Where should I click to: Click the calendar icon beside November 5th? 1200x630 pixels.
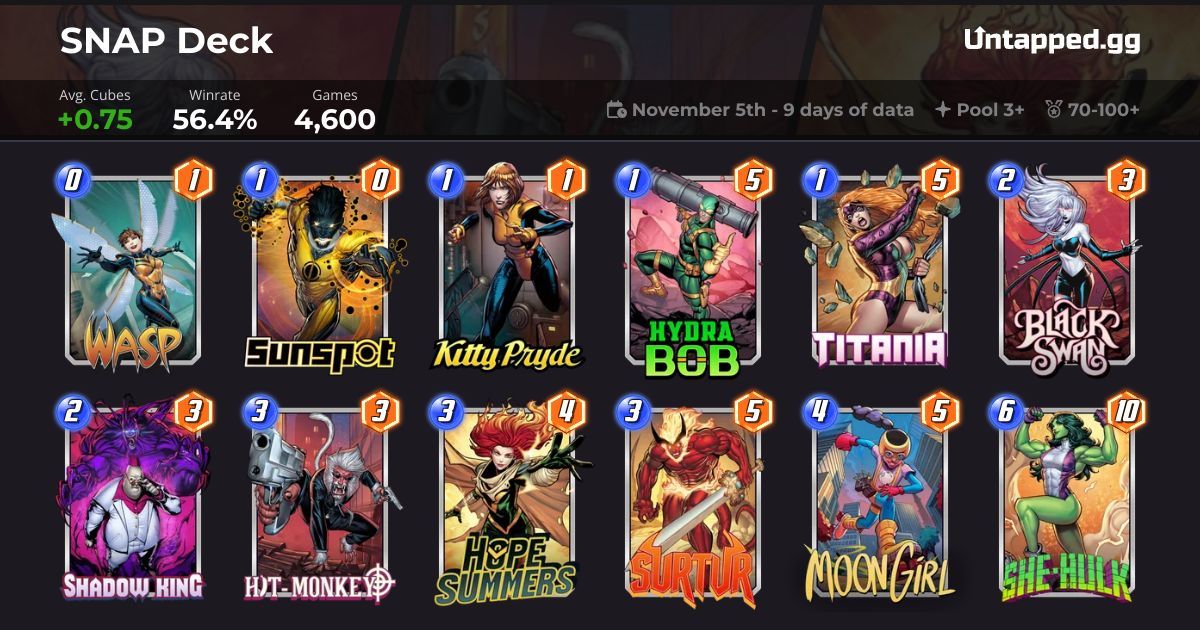[617, 110]
